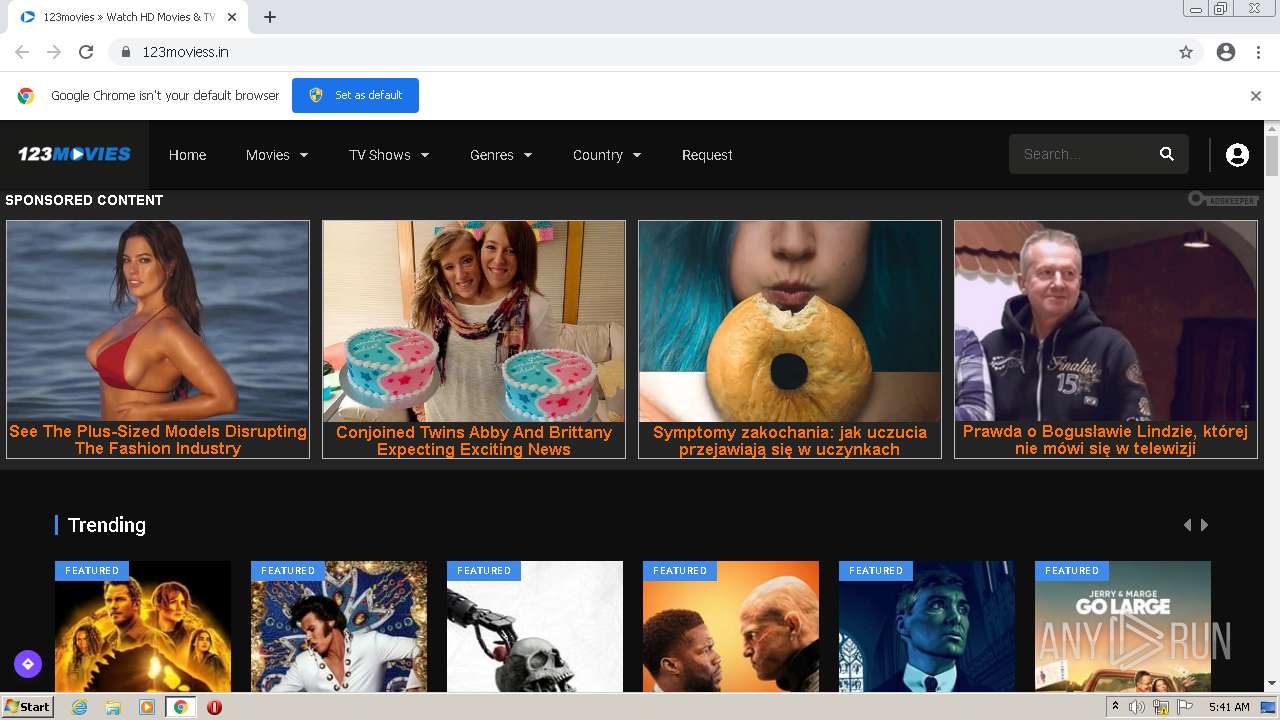The height and width of the screenshot is (720, 1280).
Task: Expand the Country dropdown menu
Action: (607, 155)
